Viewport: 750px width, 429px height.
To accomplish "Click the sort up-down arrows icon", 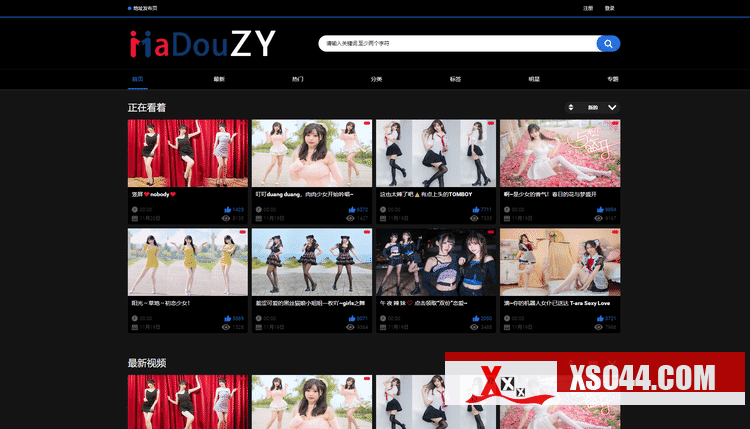I will tap(571, 107).
